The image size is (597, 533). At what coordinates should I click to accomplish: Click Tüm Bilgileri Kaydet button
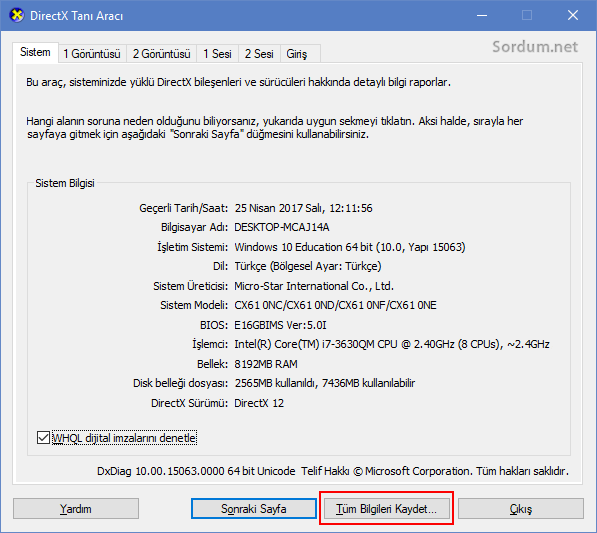[386, 509]
